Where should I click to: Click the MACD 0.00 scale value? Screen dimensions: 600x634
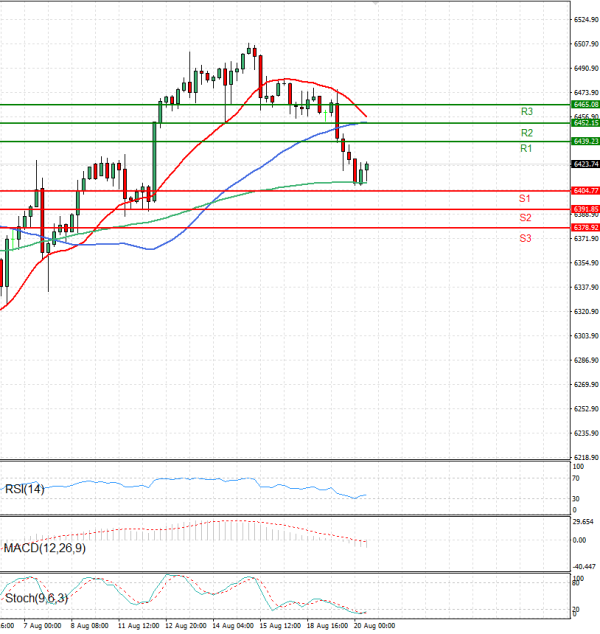tap(579, 541)
